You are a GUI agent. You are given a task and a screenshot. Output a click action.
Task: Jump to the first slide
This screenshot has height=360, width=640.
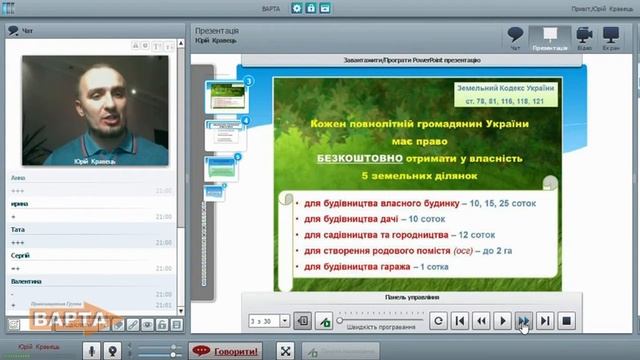tap(460, 321)
